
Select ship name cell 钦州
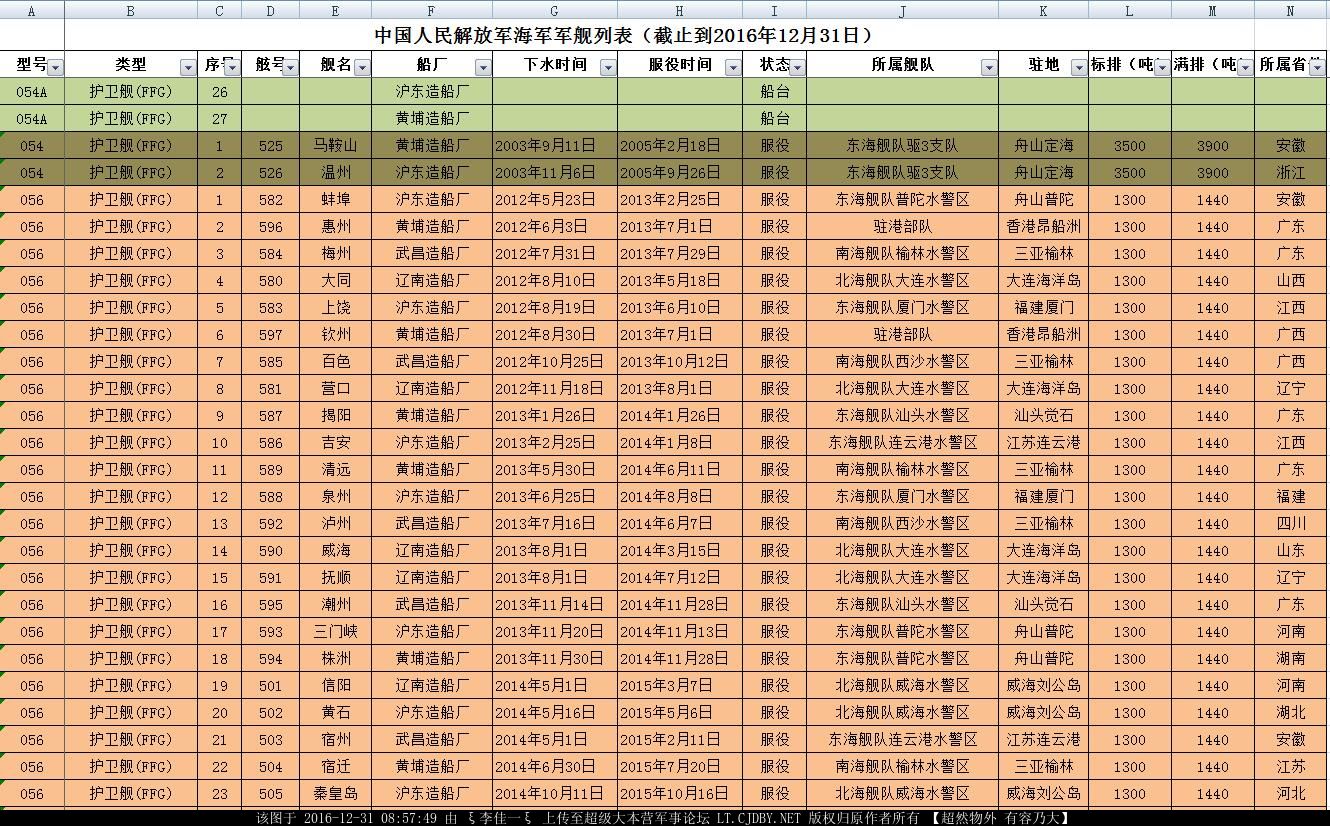[x=336, y=334]
